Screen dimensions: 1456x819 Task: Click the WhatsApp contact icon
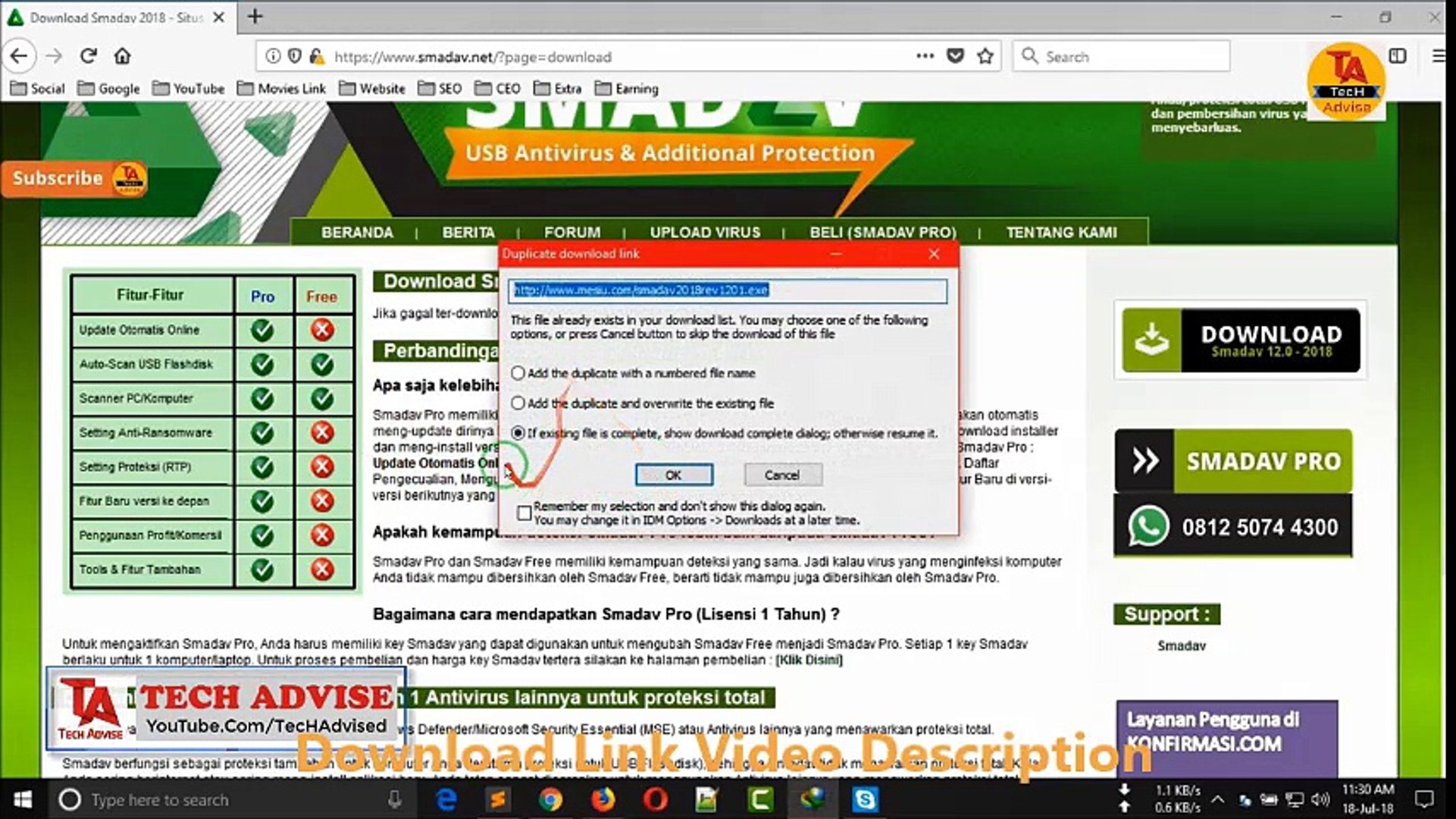pos(1147,526)
